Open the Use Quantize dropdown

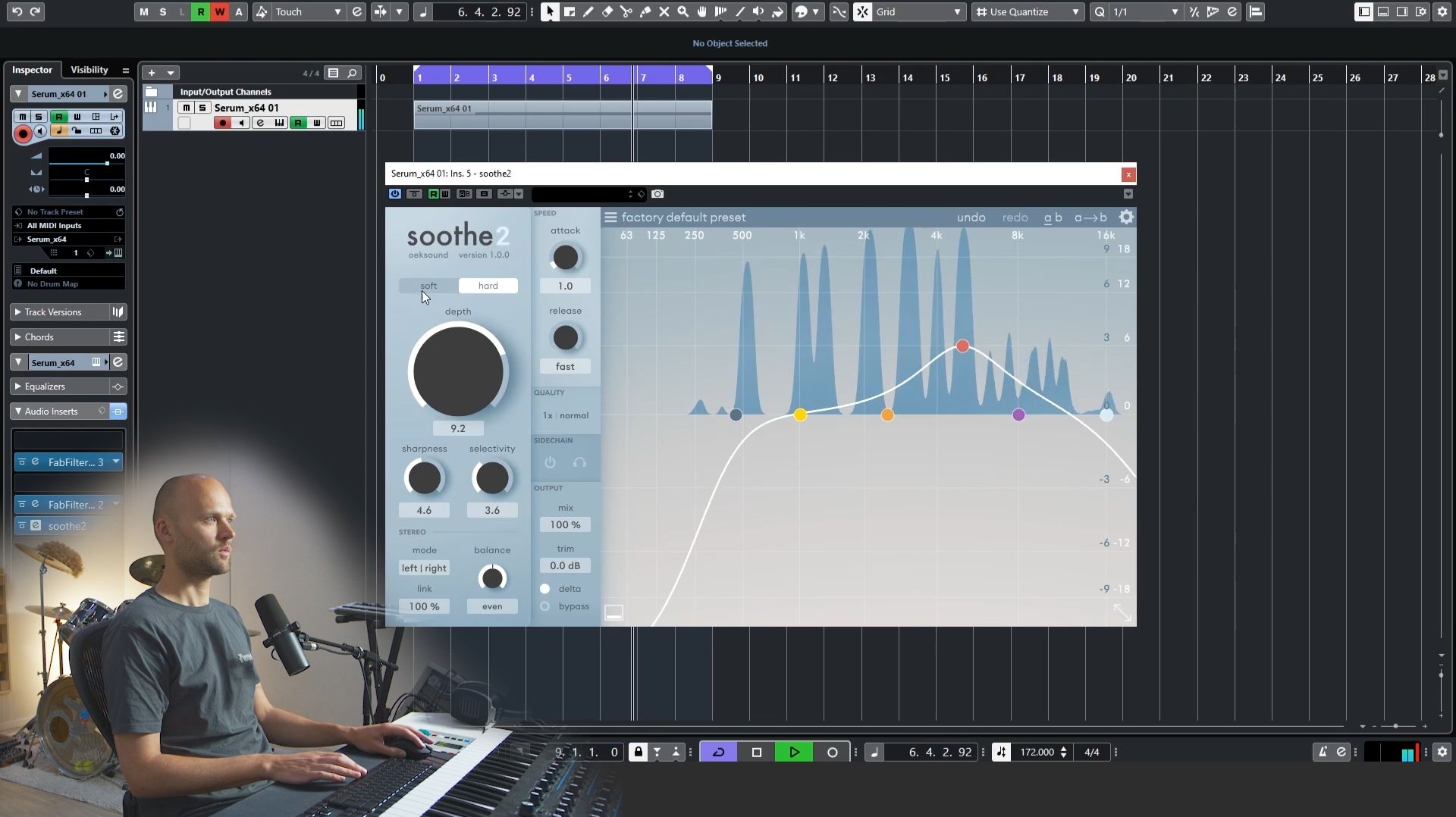point(1028,11)
